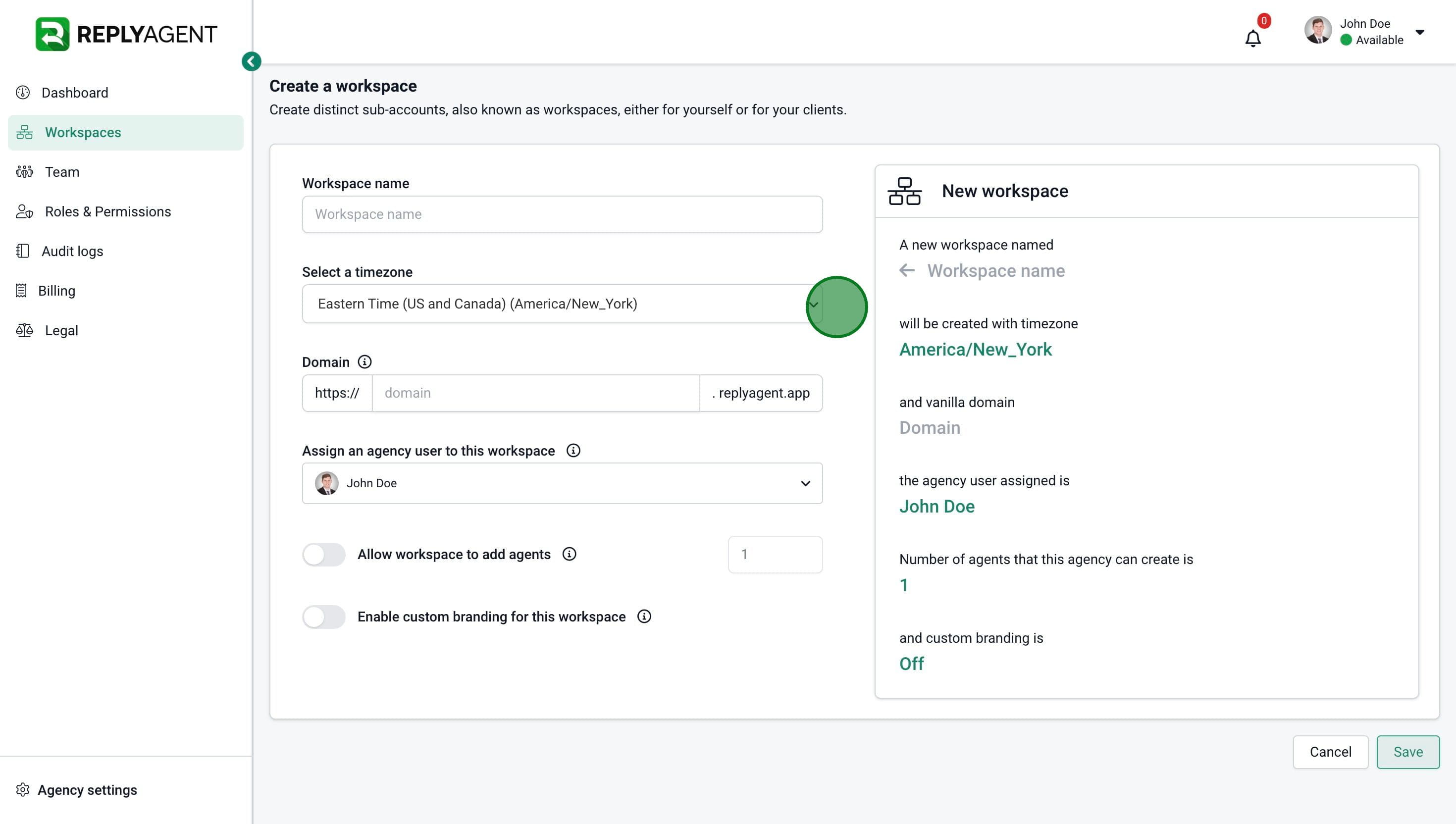Open the Dashboard menu item
The width and height of the screenshot is (1456, 824).
[74, 92]
